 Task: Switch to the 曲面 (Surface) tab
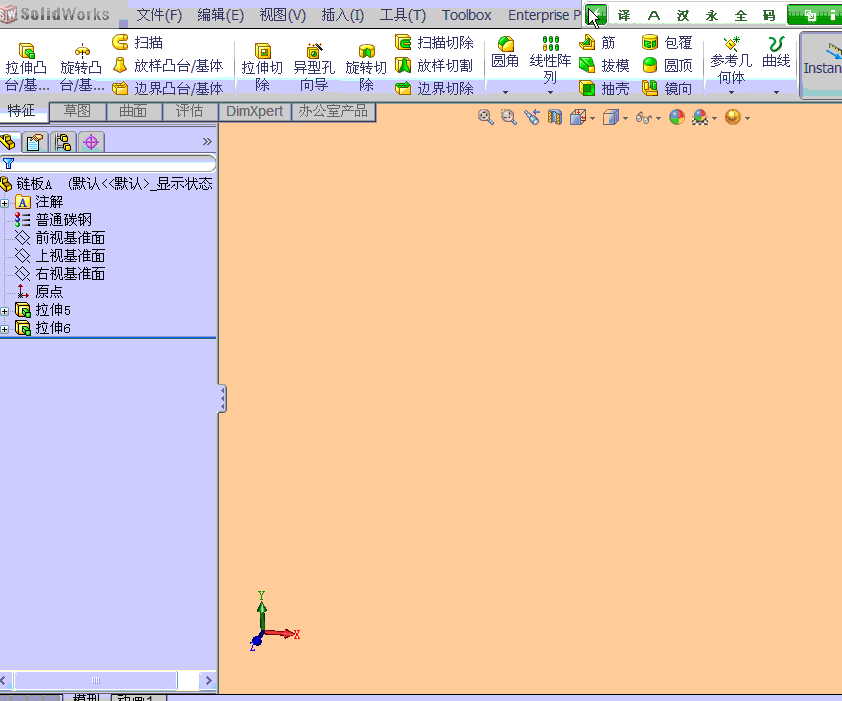coord(133,111)
